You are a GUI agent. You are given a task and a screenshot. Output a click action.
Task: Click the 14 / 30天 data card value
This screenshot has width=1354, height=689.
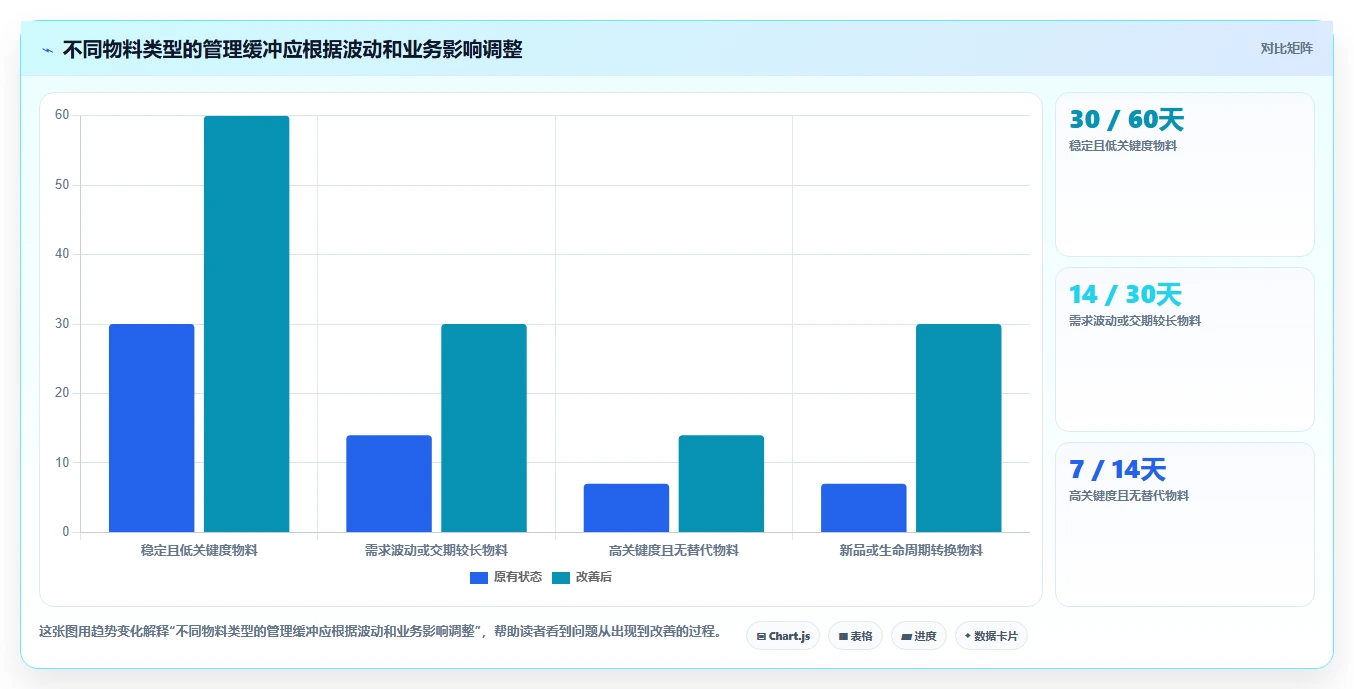click(1125, 295)
